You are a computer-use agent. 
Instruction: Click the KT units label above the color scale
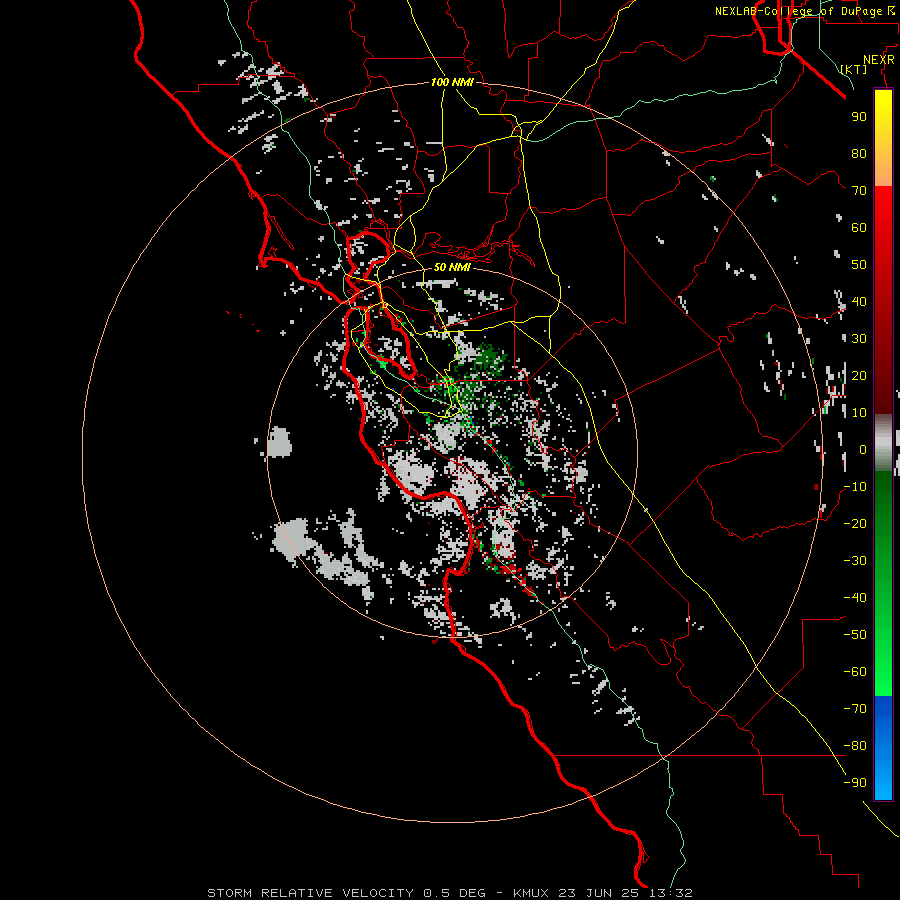point(854,69)
